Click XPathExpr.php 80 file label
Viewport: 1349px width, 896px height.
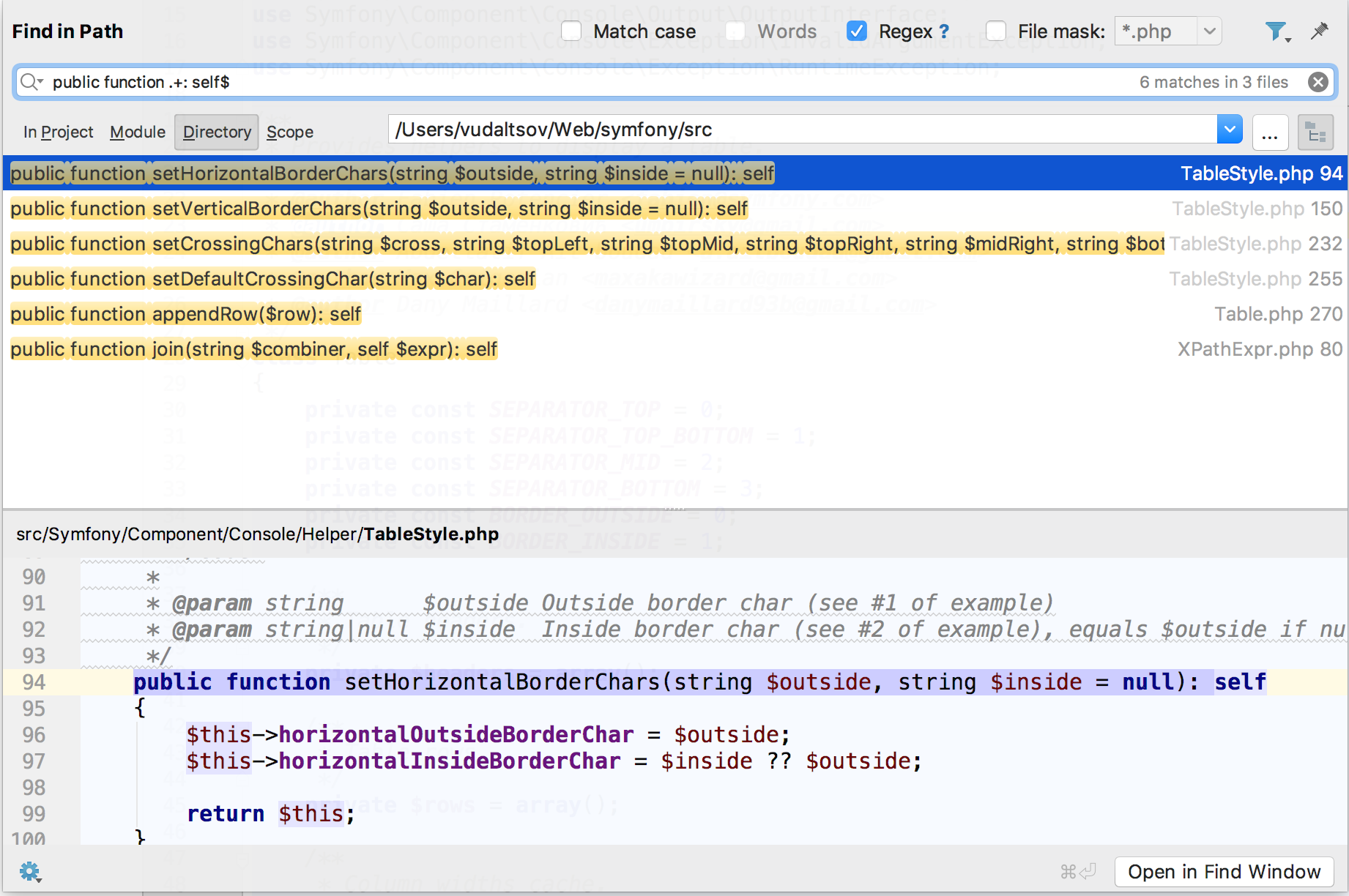tap(1260, 349)
